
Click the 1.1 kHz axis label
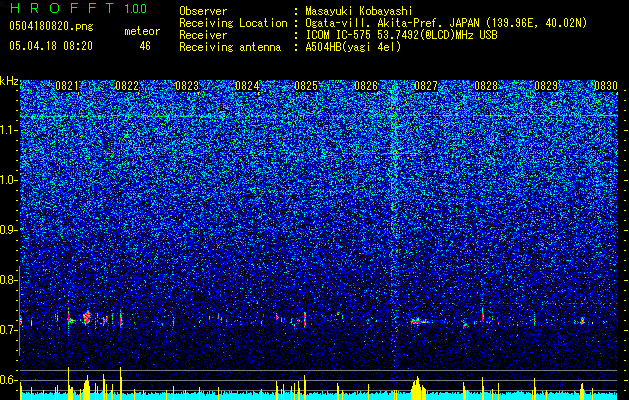pos(8,130)
